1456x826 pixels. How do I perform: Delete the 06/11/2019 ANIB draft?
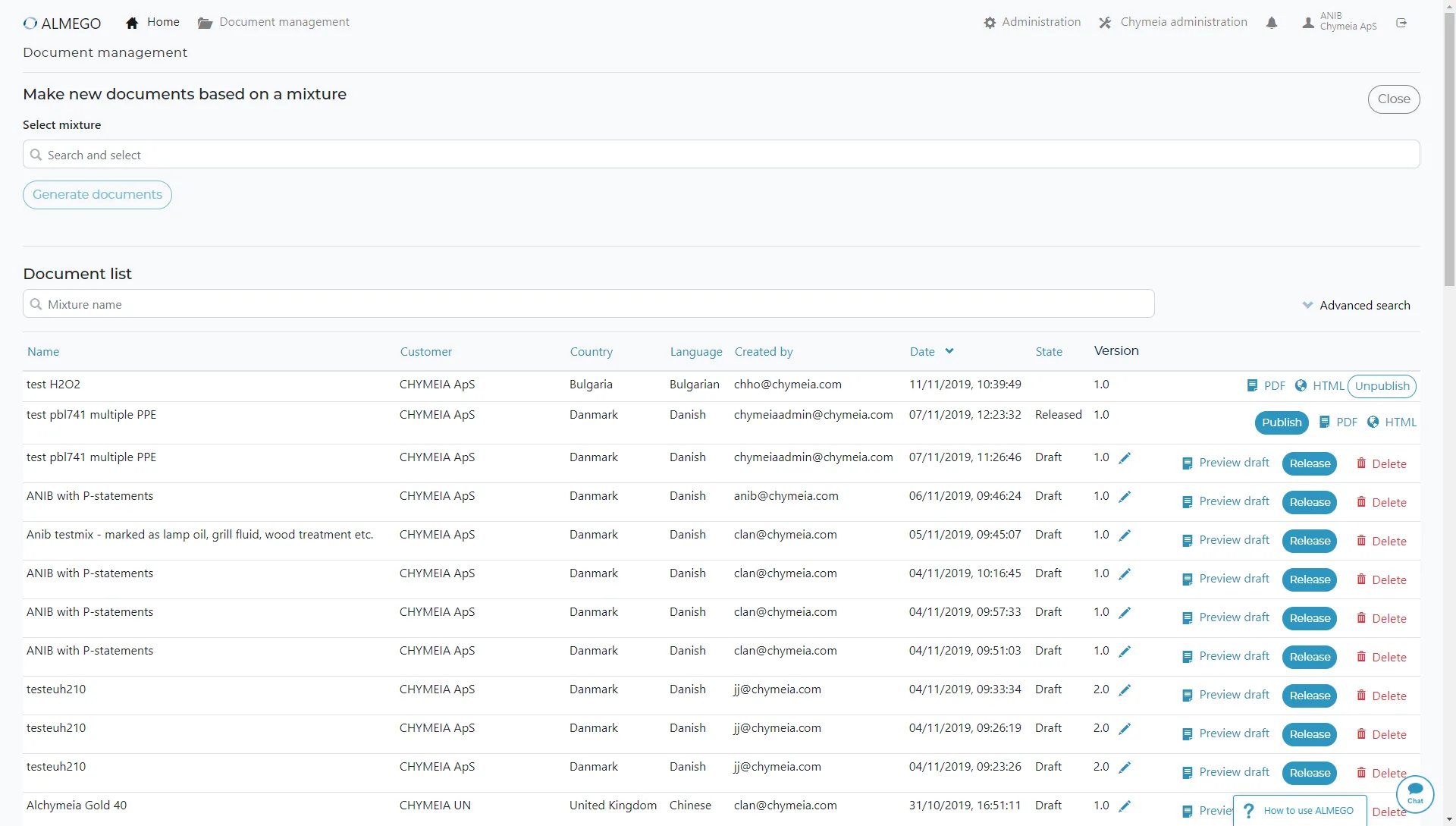(x=1382, y=502)
